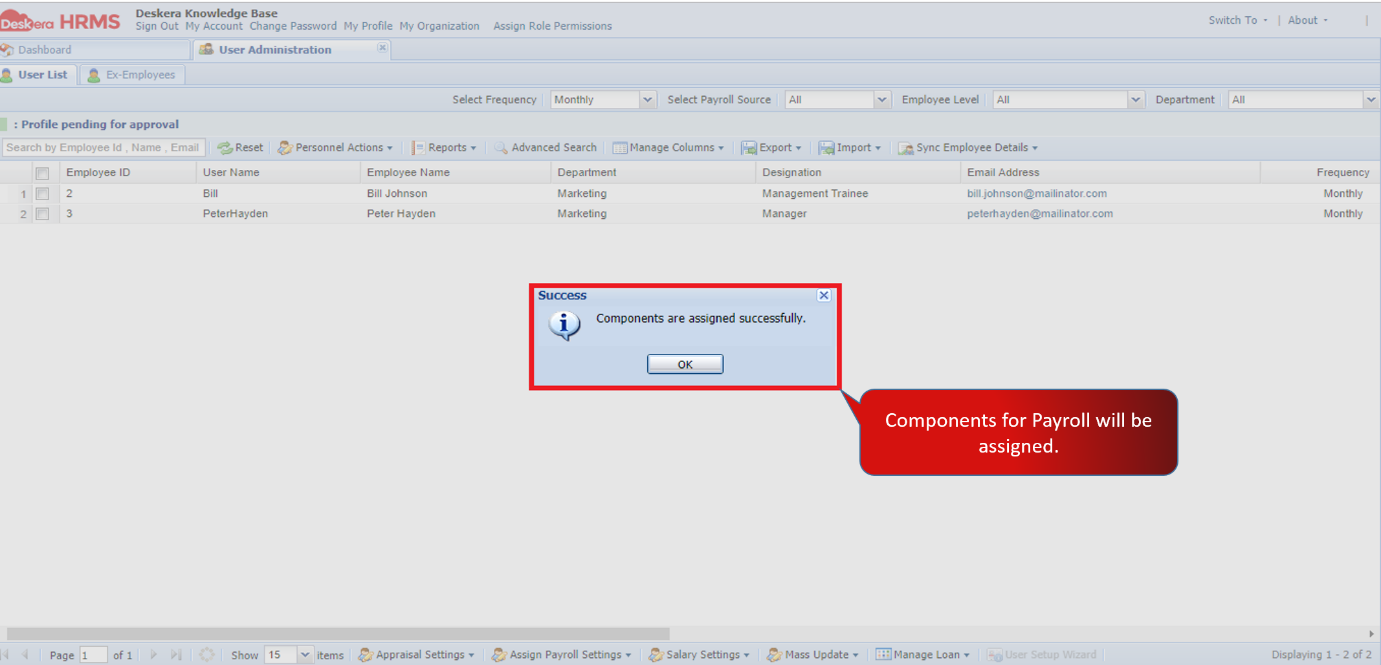The width and height of the screenshot is (1381, 665).
Task: Open Manage Loan menu
Action: click(924, 655)
